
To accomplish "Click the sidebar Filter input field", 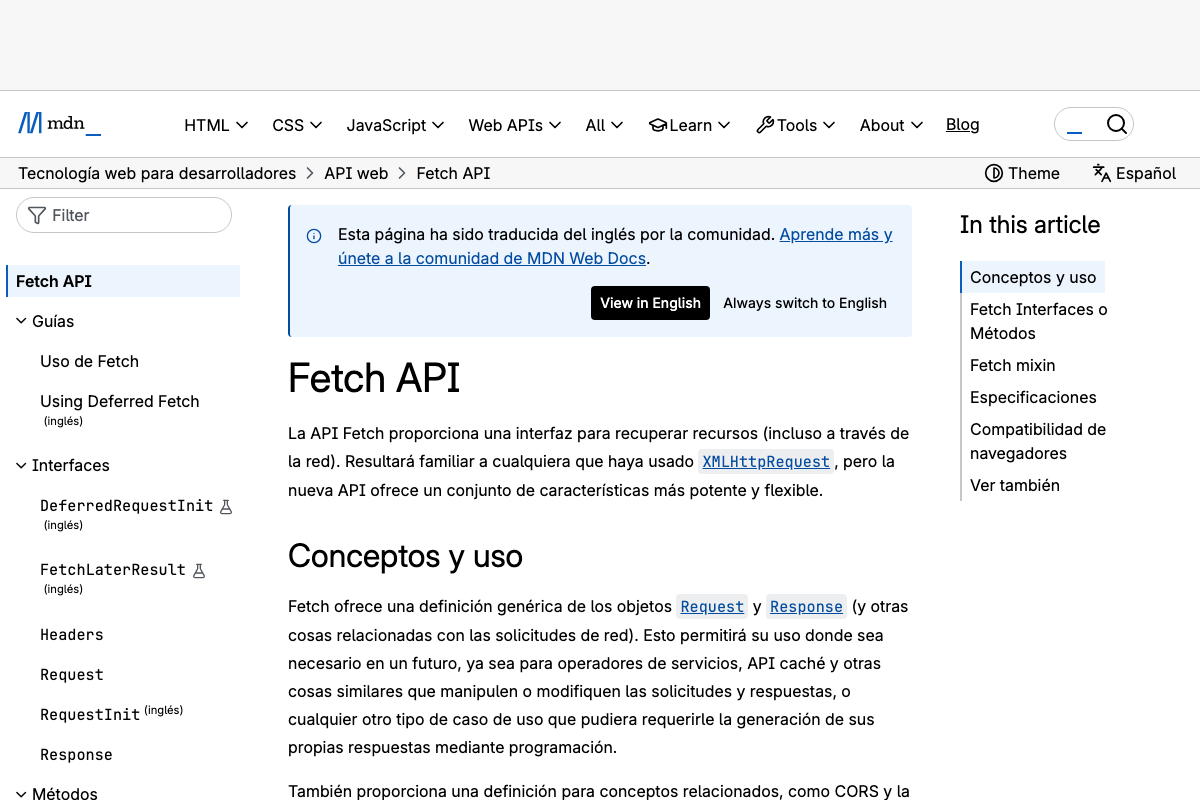I will 124,215.
